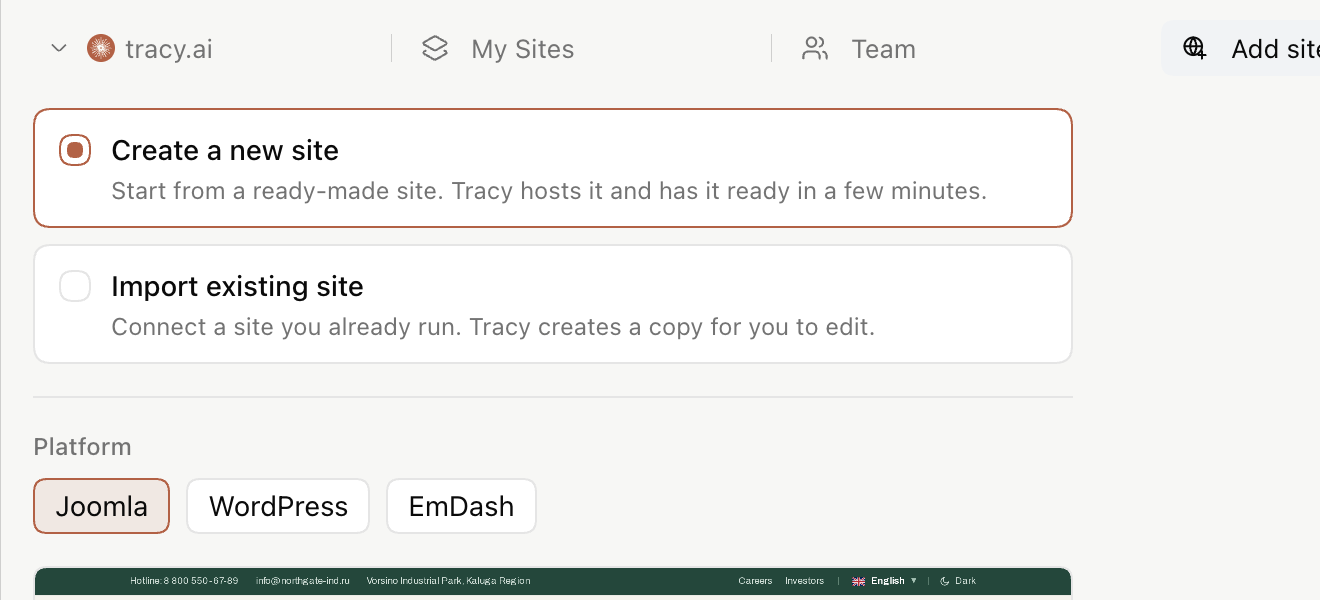Click the tracy.ai sunburst logo icon
Screen dimensions: 1320x600
[101, 48]
